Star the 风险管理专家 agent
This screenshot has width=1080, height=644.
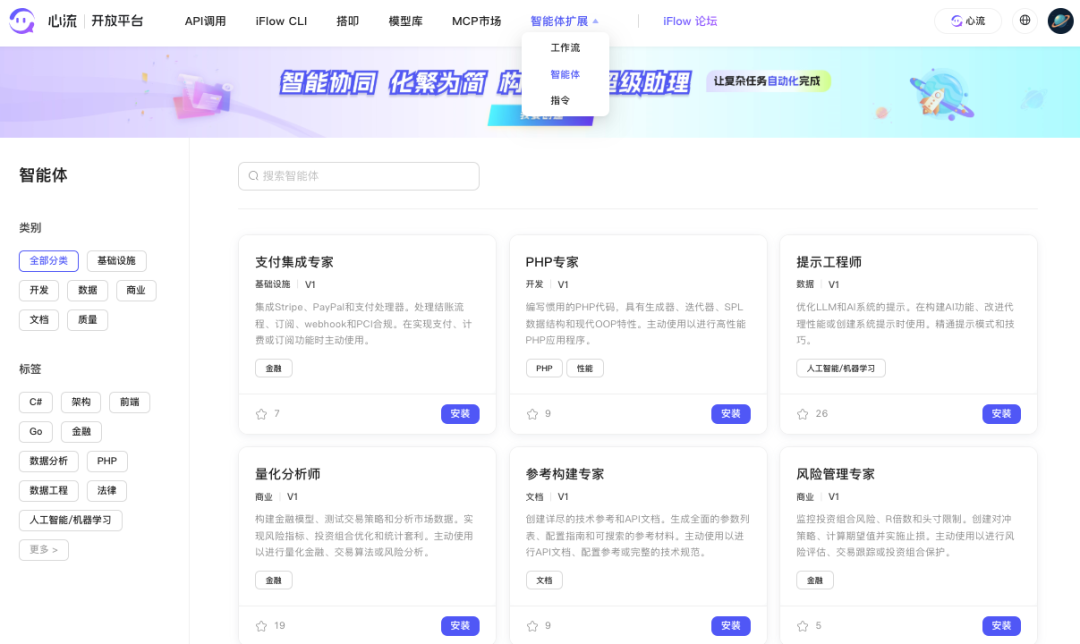coord(802,626)
